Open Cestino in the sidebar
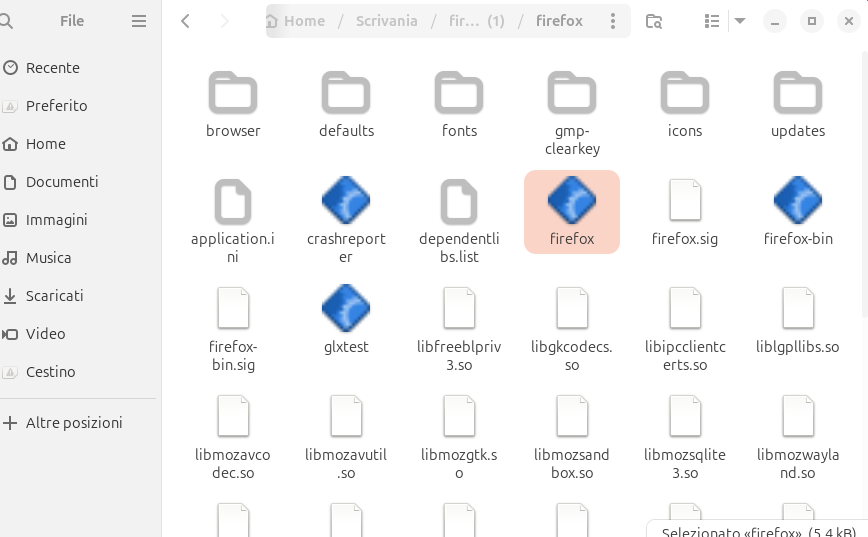868x537 pixels. point(78,372)
